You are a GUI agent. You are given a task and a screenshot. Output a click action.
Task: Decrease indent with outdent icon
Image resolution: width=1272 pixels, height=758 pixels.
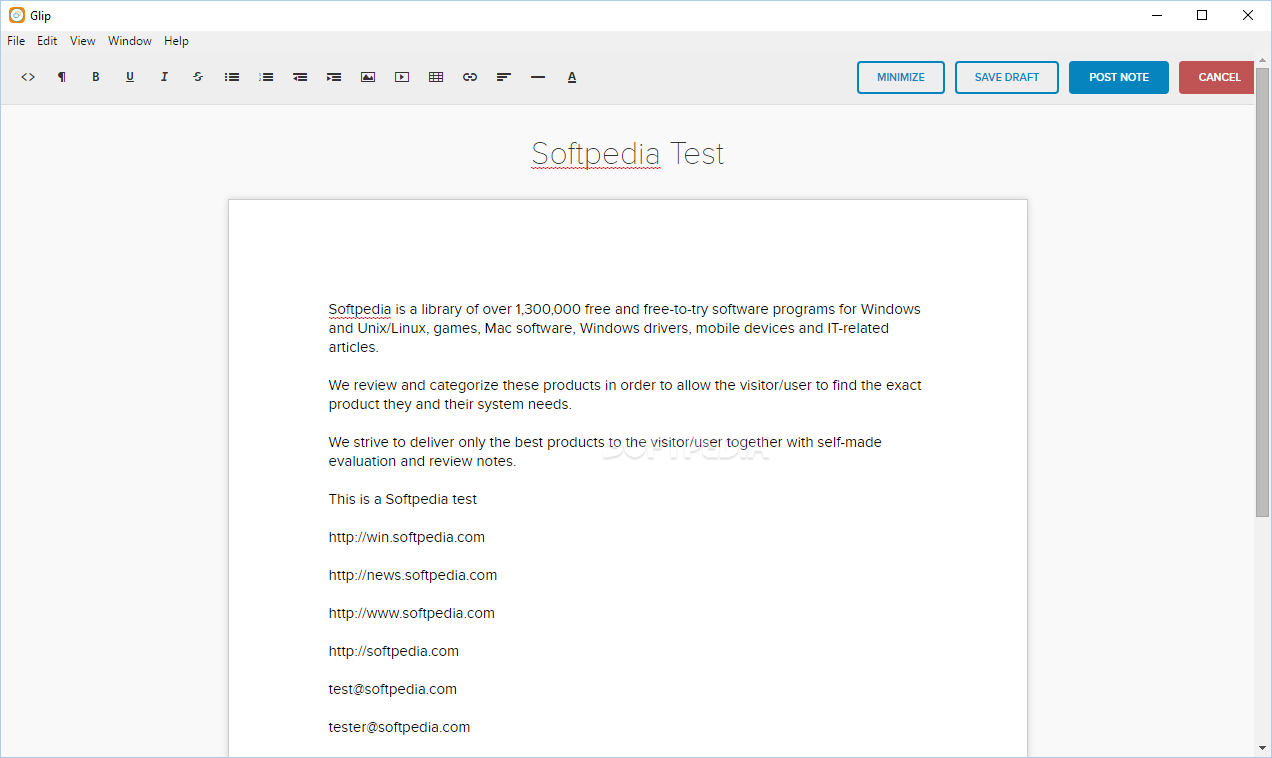click(300, 77)
